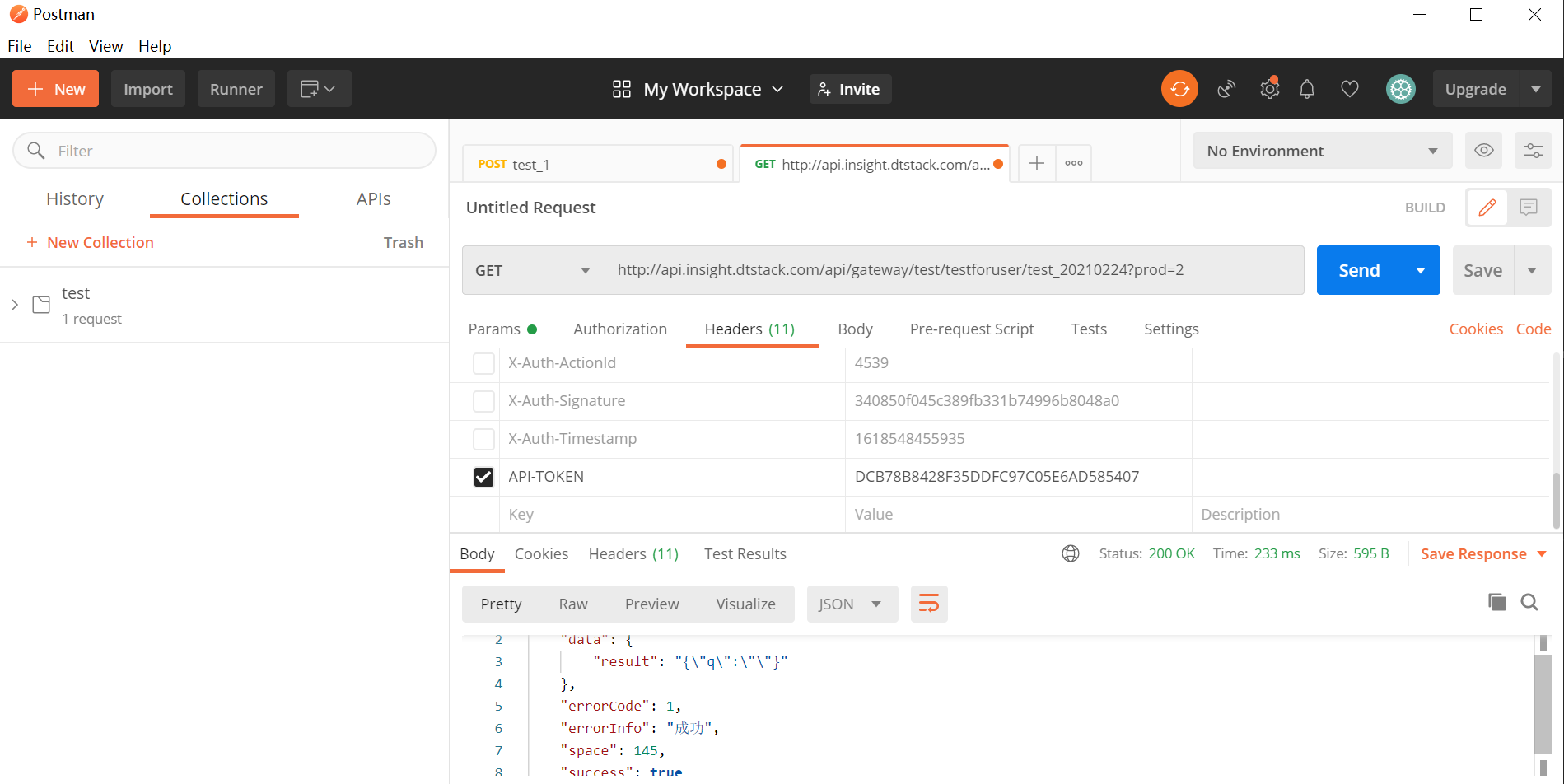Image resolution: width=1564 pixels, height=784 pixels.
Task: Click the New Collection link
Action: [x=90, y=242]
